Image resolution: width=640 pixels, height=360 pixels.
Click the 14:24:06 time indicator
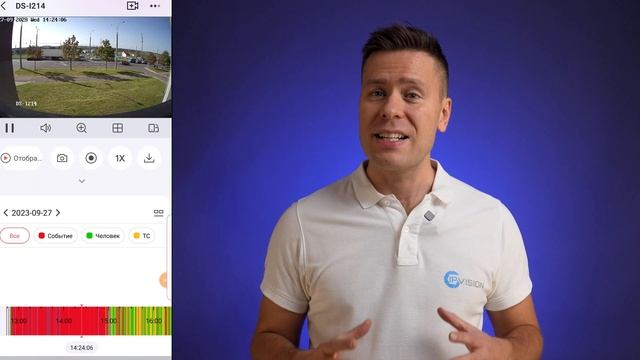coord(81,348)
